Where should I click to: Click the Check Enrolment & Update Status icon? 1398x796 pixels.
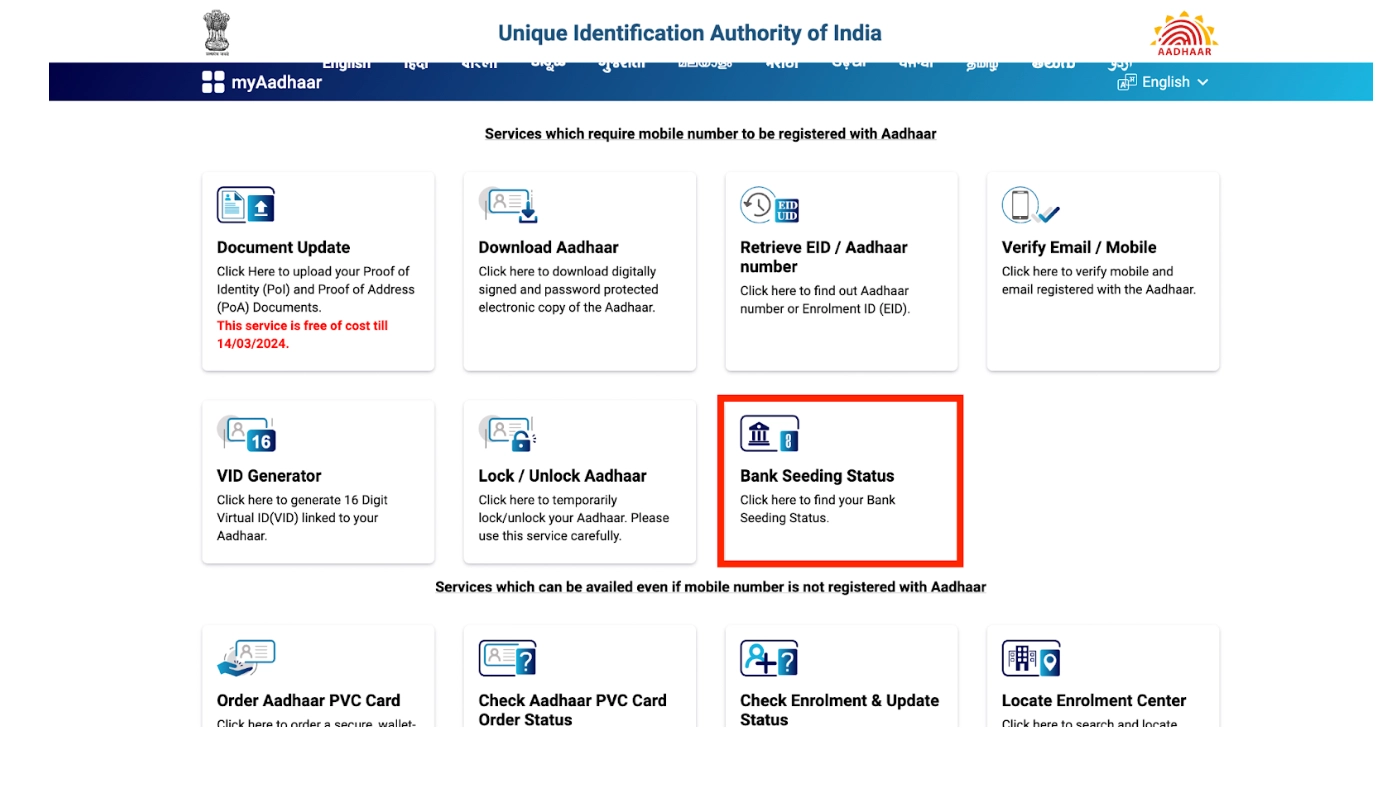(x=770, y=659)
